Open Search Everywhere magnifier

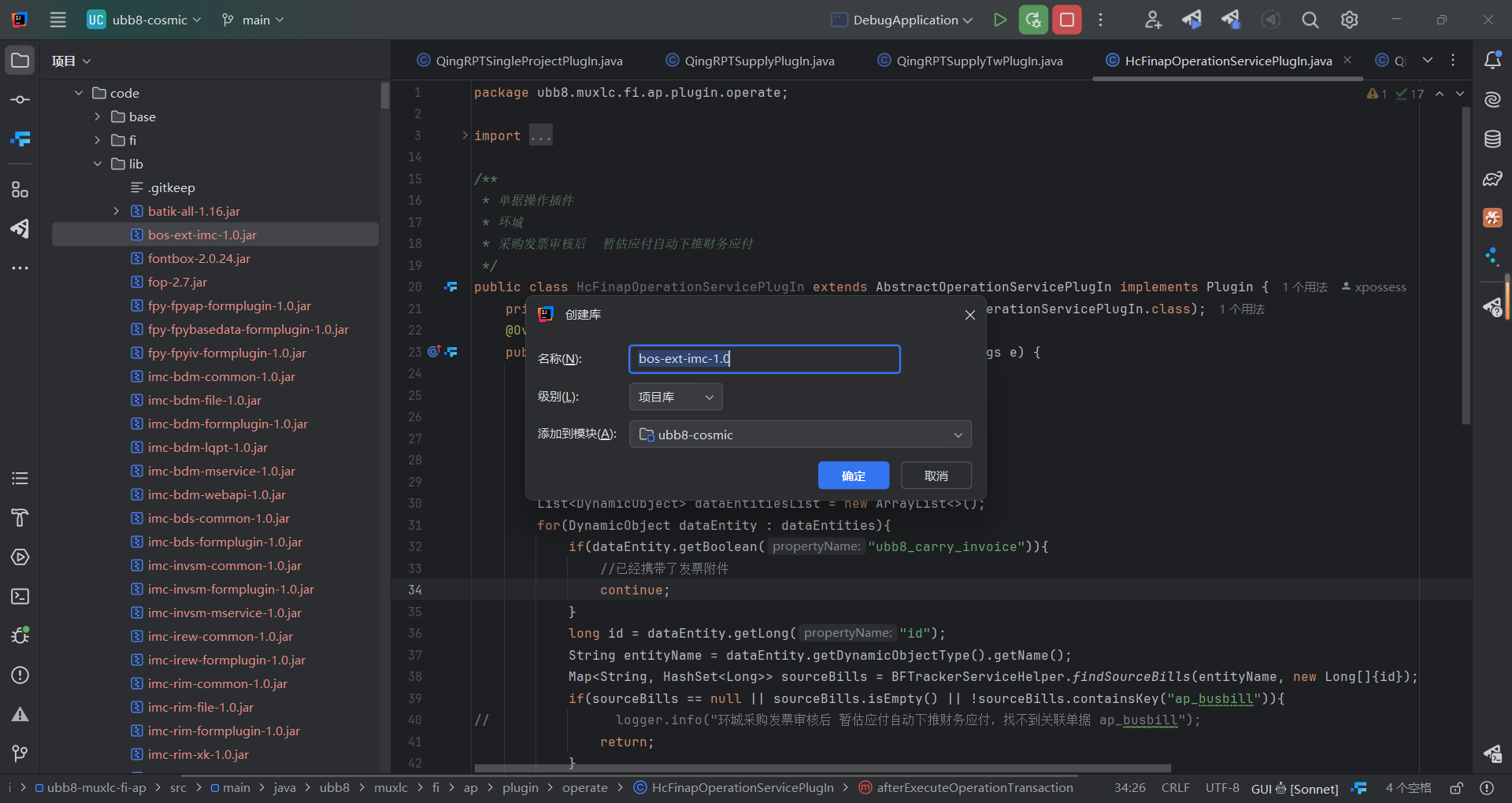(1310, 20)
